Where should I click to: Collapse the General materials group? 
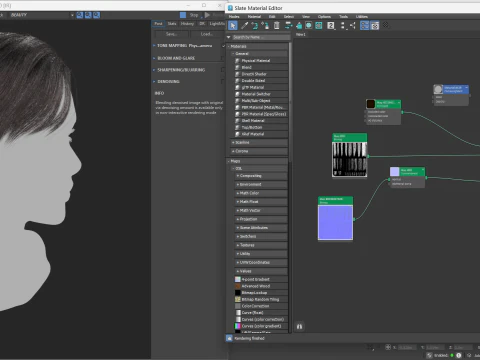pos(259,54)
